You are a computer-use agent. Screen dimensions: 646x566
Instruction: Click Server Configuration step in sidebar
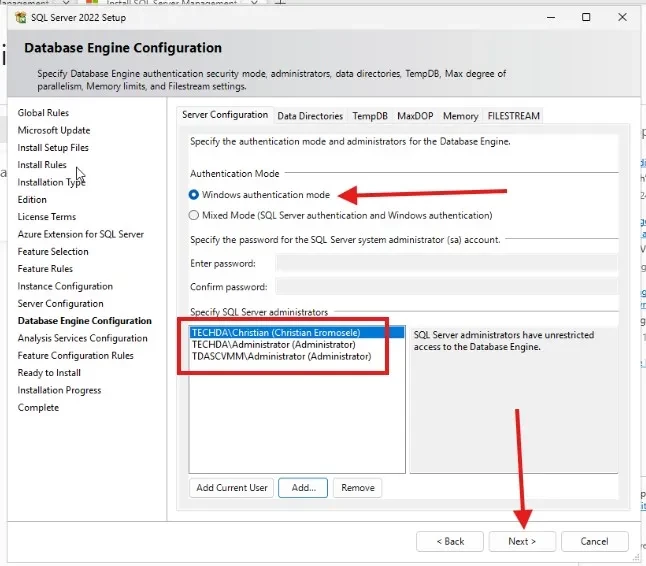(x=61, y=304)
